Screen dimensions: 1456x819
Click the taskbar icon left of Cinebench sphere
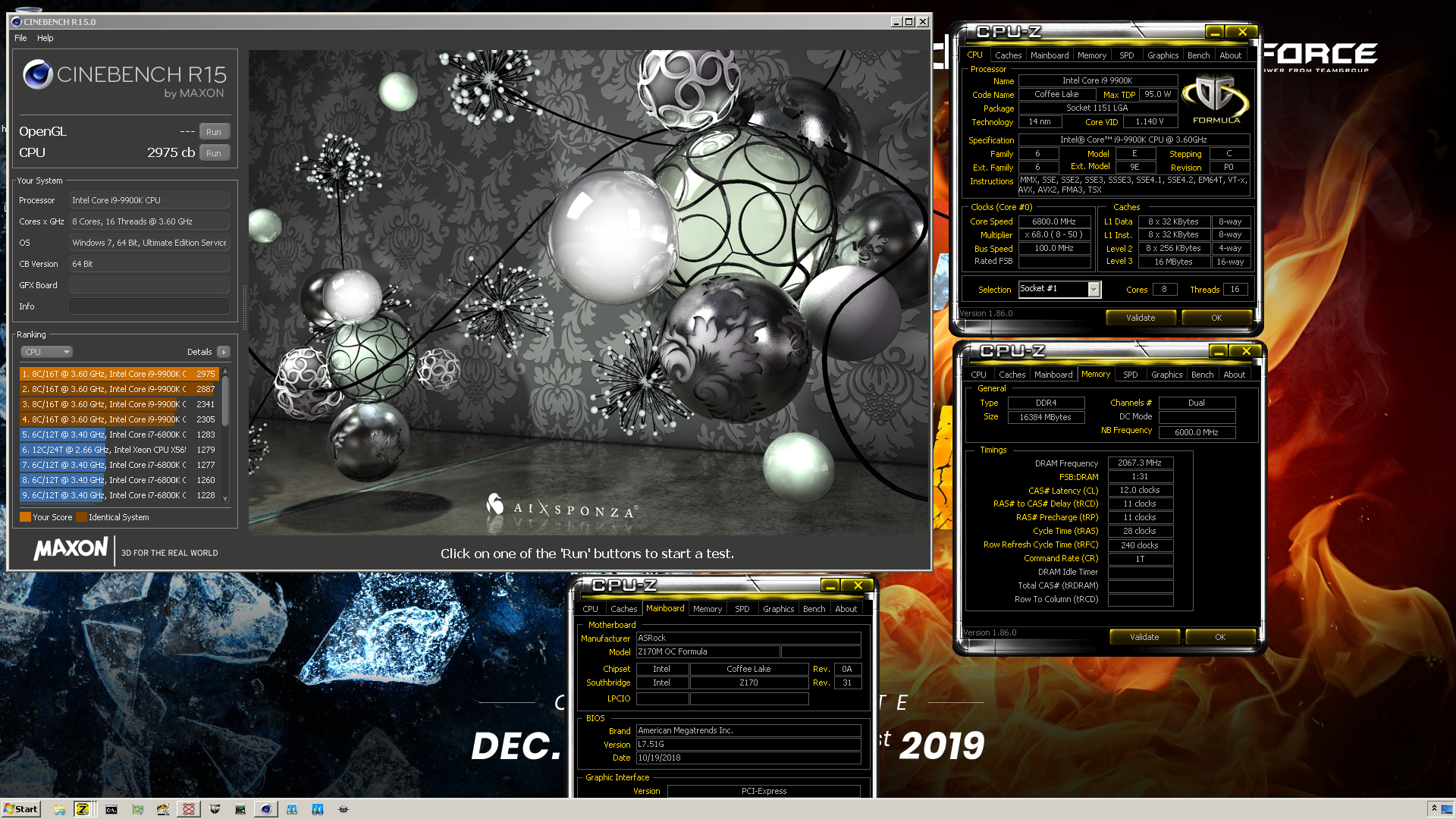pyautogui.click(x=240, y=809)
